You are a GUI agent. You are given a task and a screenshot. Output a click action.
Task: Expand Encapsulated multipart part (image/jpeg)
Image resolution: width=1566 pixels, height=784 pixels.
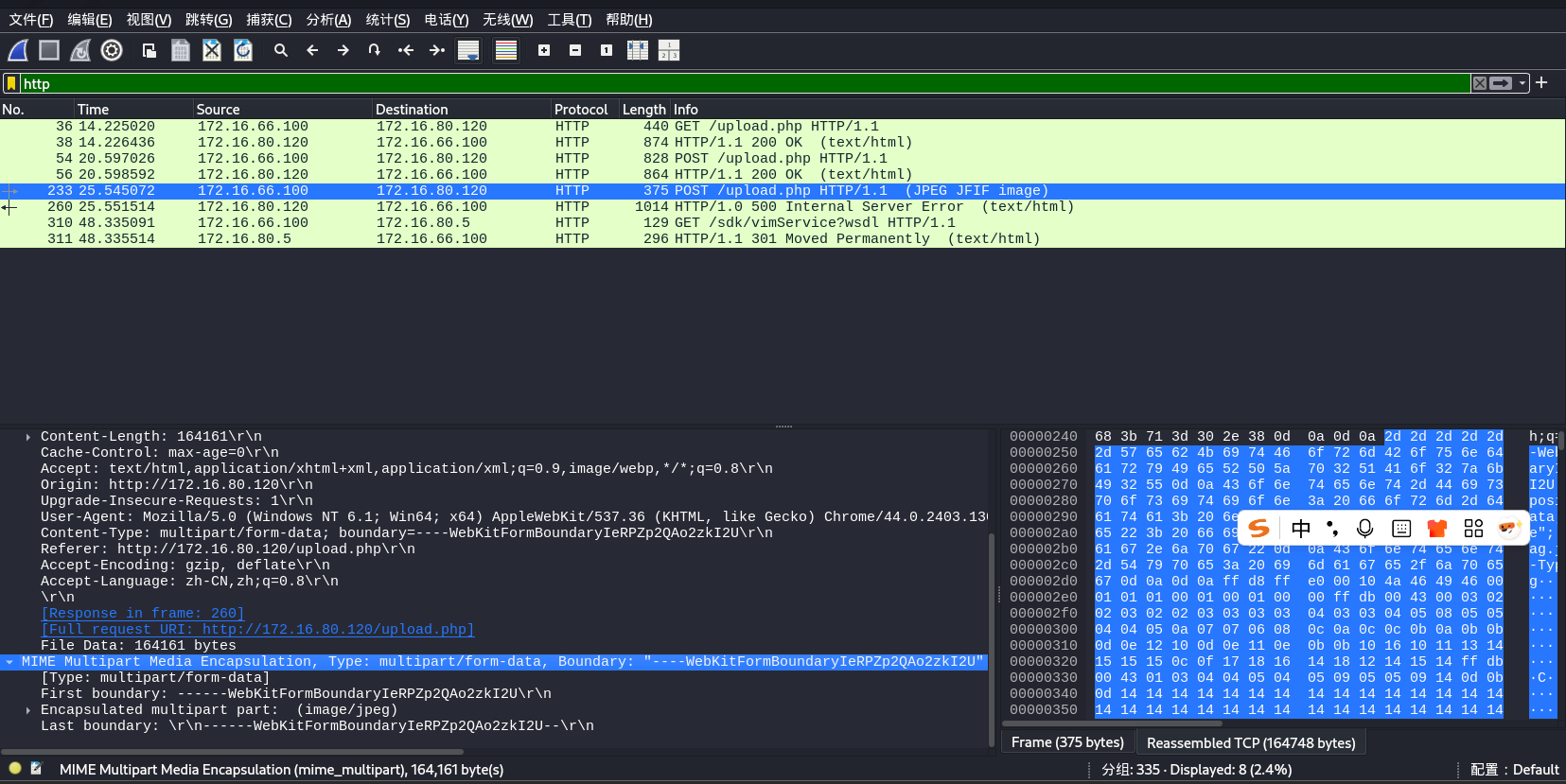tap(28, 710)
